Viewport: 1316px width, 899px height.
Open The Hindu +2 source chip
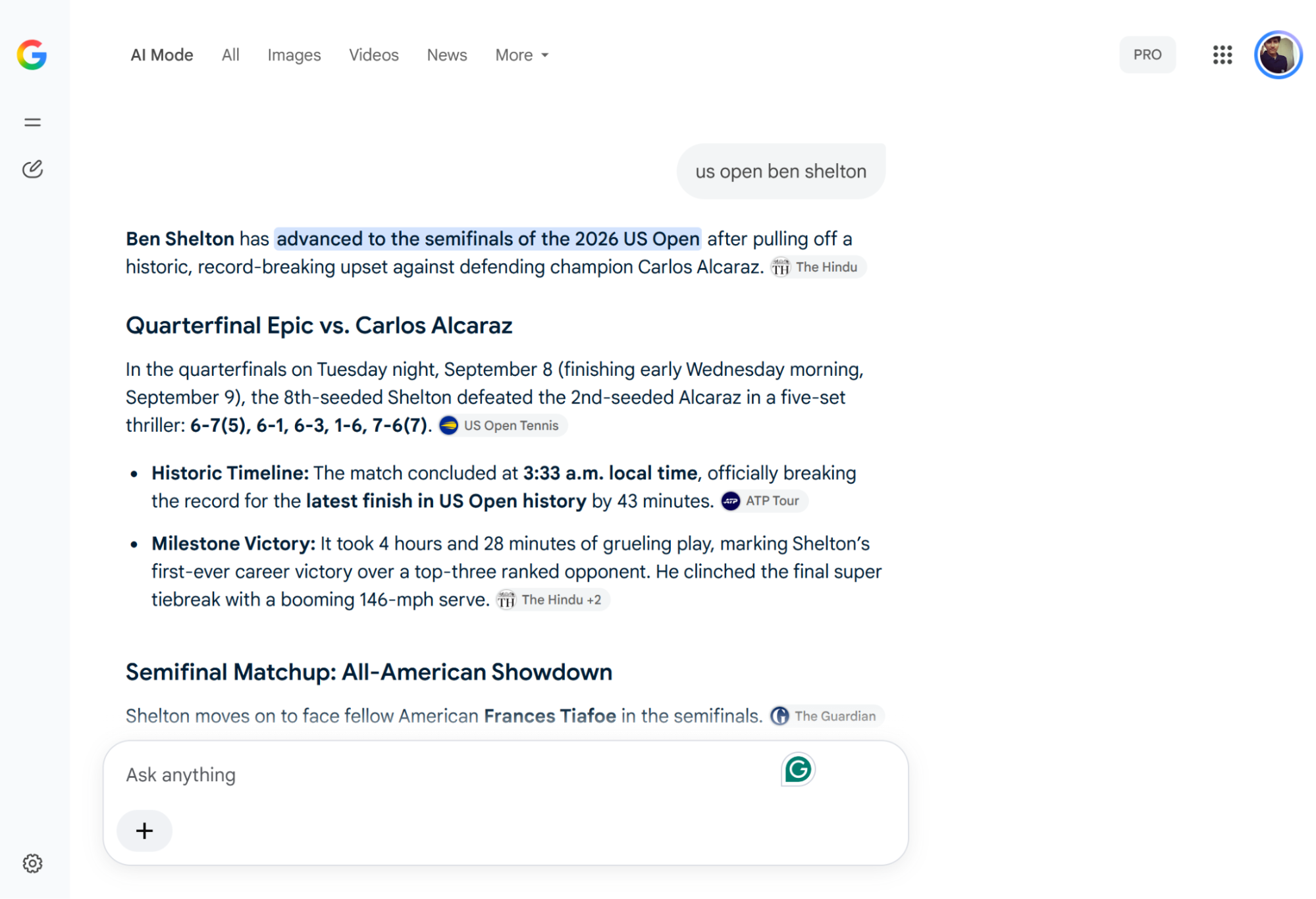(x=552, y=600)
